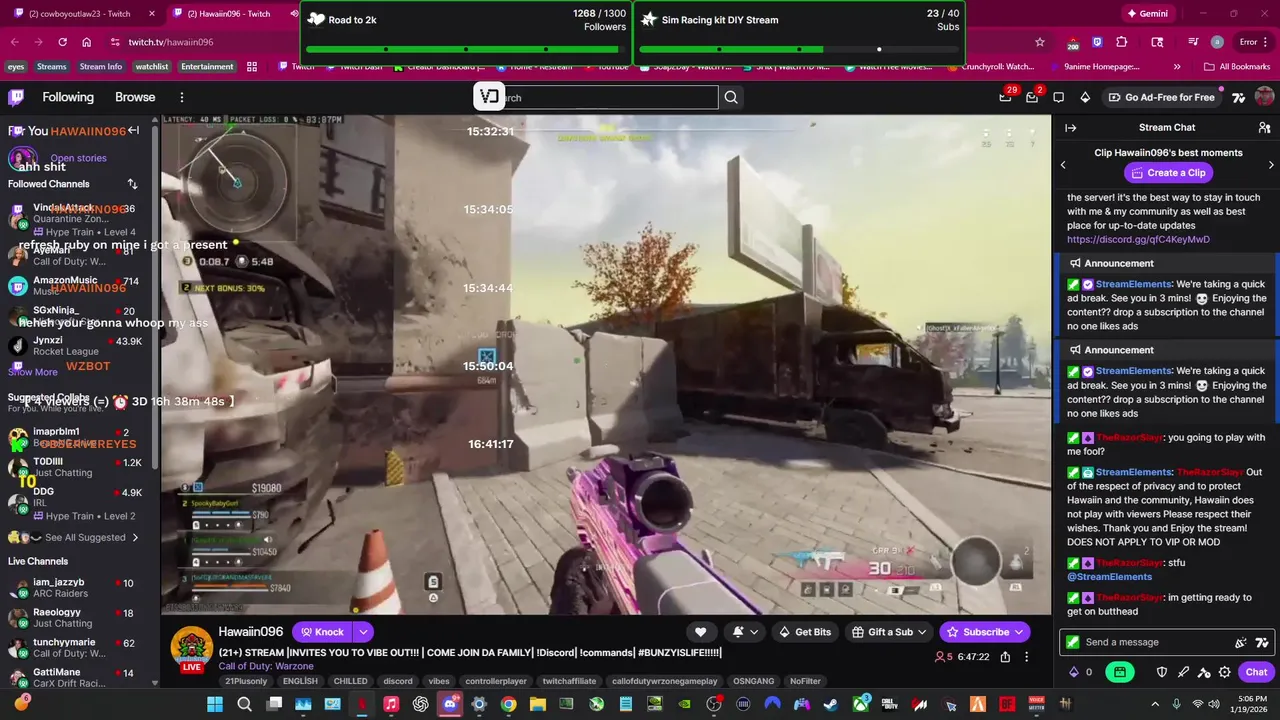The width and height of the screenshot is (1280, 720).
Task: Expand the dropdown arrow next to Knock
Action: click(x=363, y=632)
